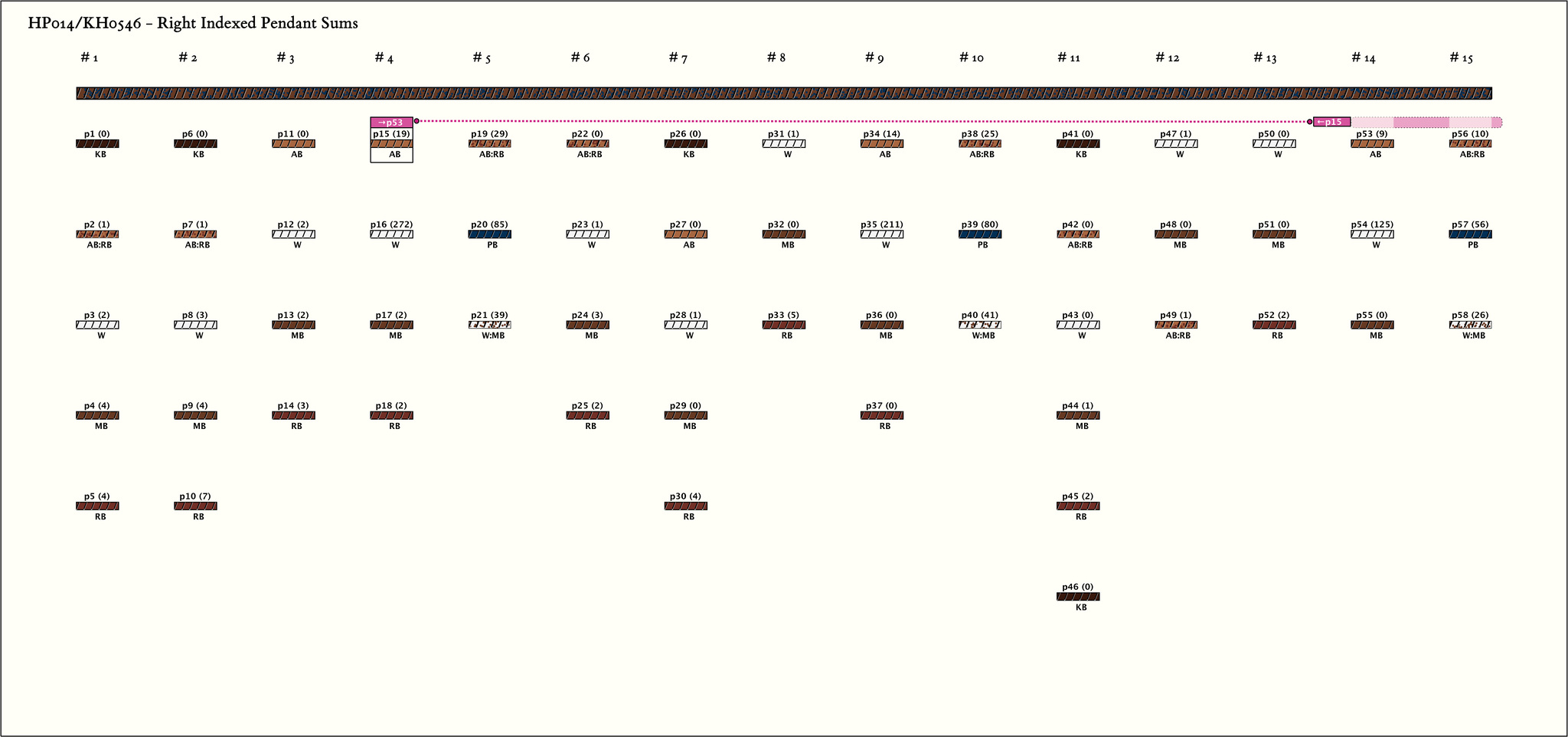The image size is (1568, 737).
Task: Click the # 15 column header
Action: pyautogui.click(x=1461, y=58)
